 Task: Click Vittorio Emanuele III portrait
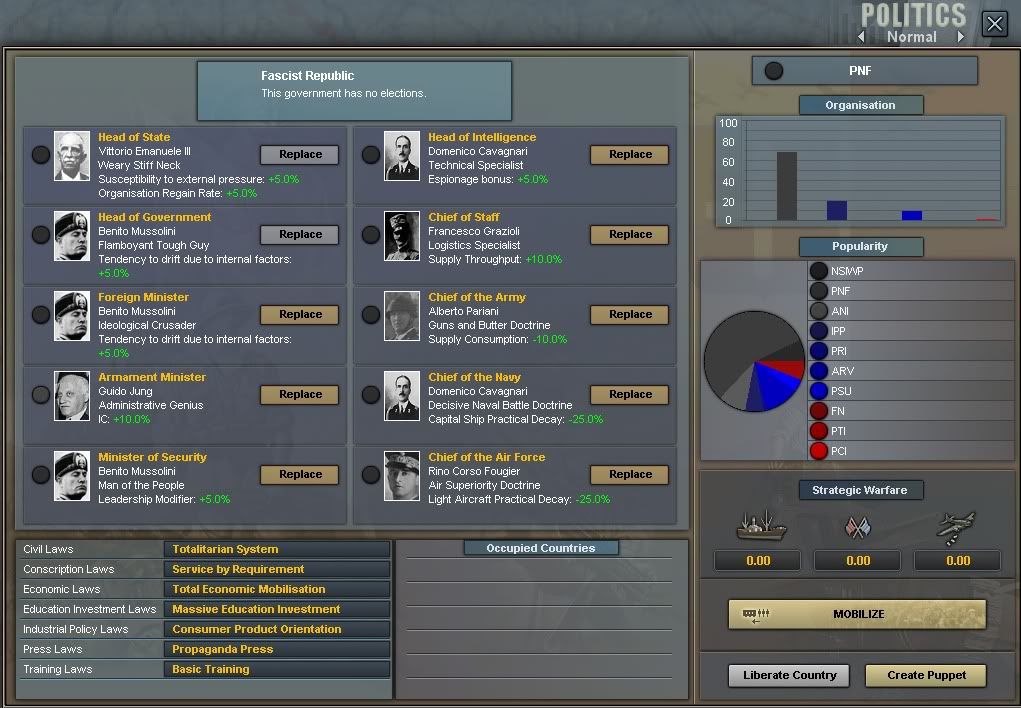[72, 156]
